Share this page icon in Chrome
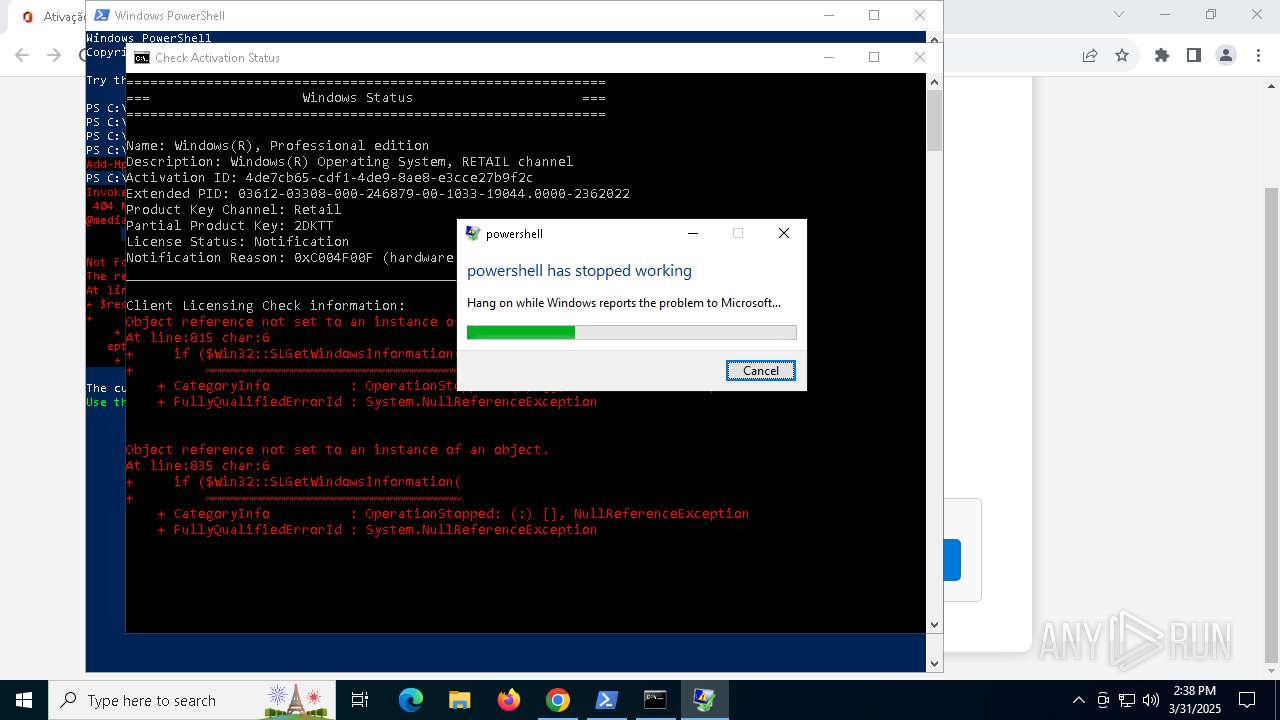Image resolution: width=1280 pixels, height=720 pixels. coord(1090,55)
